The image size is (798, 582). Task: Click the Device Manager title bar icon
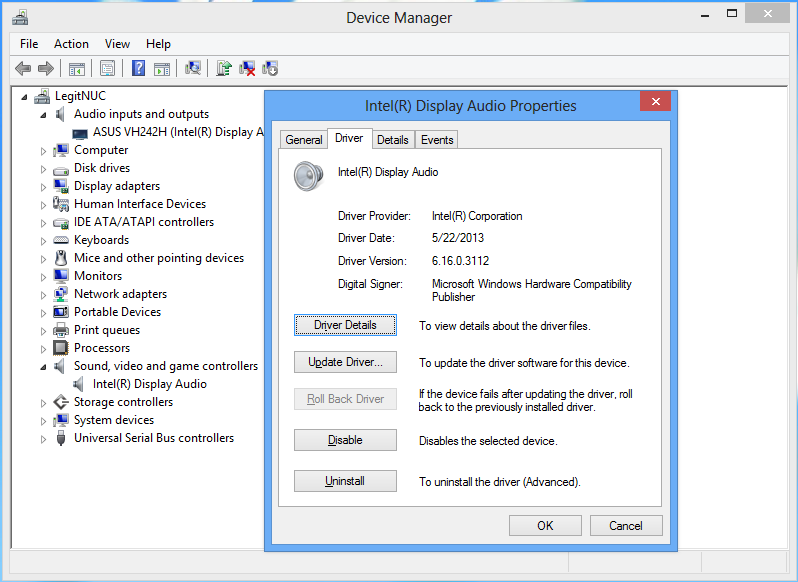coord(20,18)
